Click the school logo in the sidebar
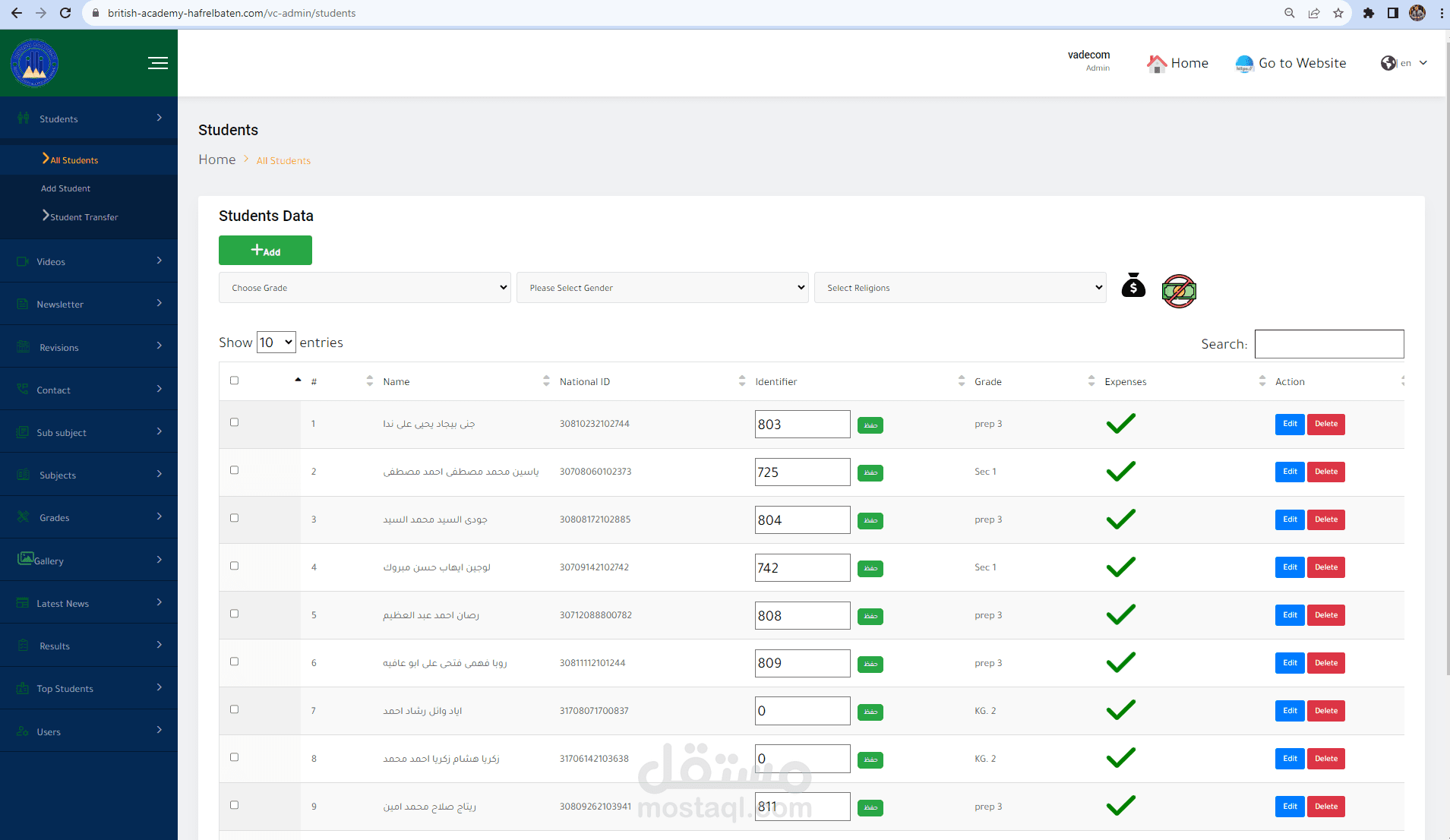The width and height of the screenshot is (1450, 840). 34,63
